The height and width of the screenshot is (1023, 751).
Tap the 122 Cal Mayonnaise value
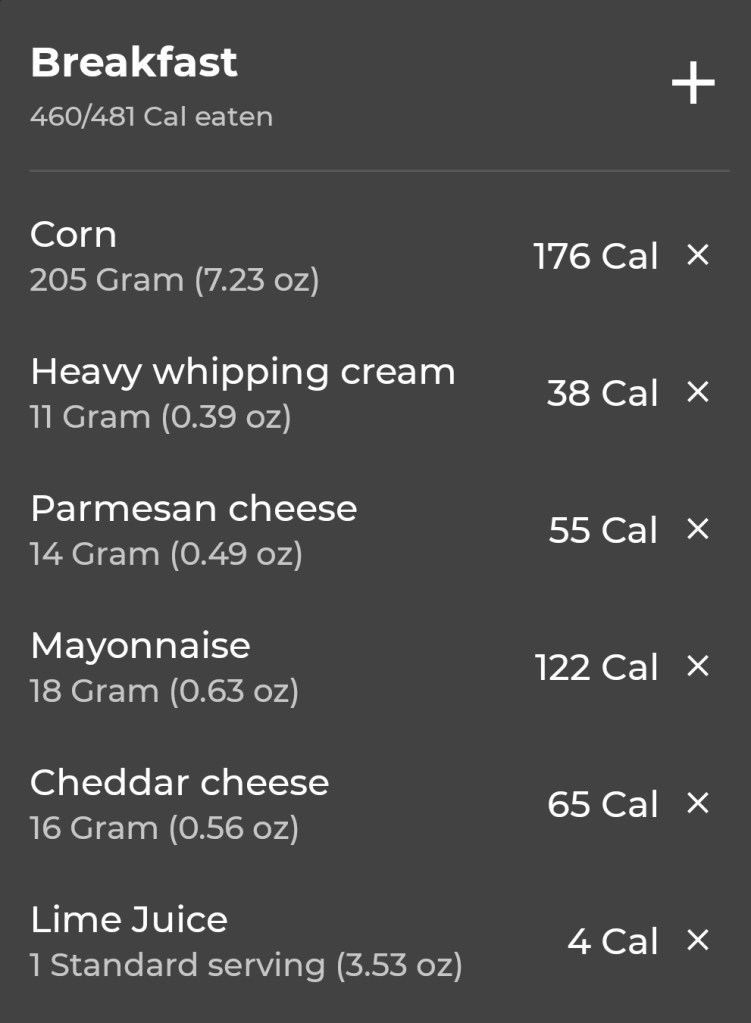tap(597, 668)
